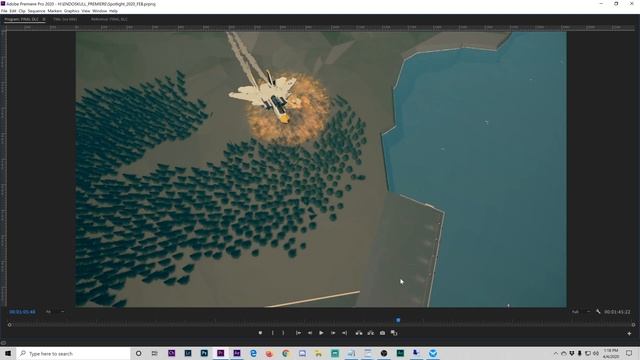640x360 pixels.
Task: Open the notification center
Action: pyautogui.click(x=629, y=353)
